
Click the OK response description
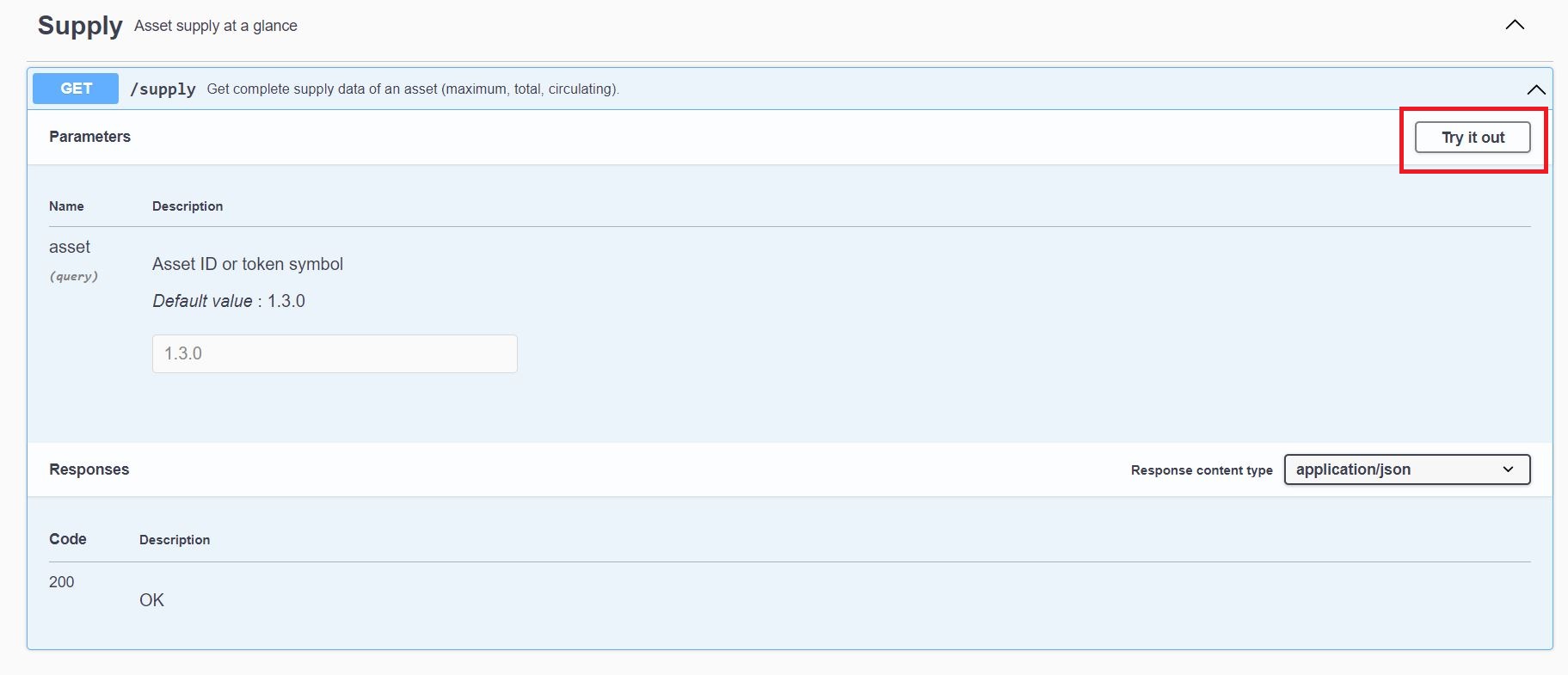pos(151,600)
